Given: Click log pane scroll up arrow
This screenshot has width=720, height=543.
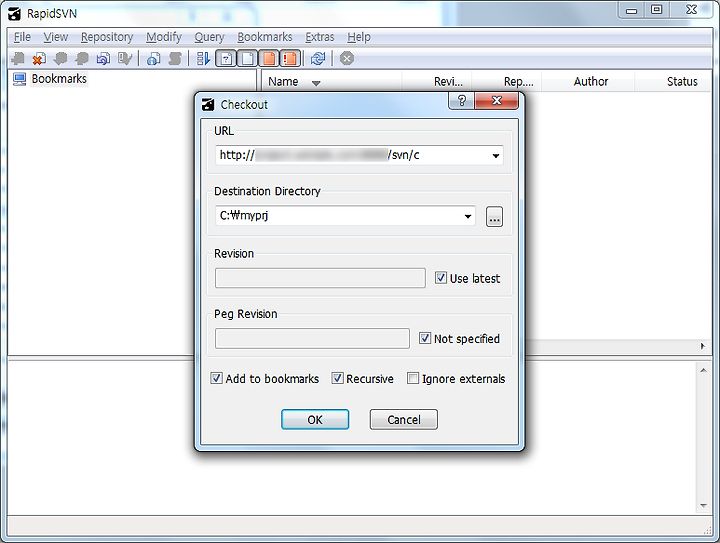Looking at the screenshot, I should point(703,370).
